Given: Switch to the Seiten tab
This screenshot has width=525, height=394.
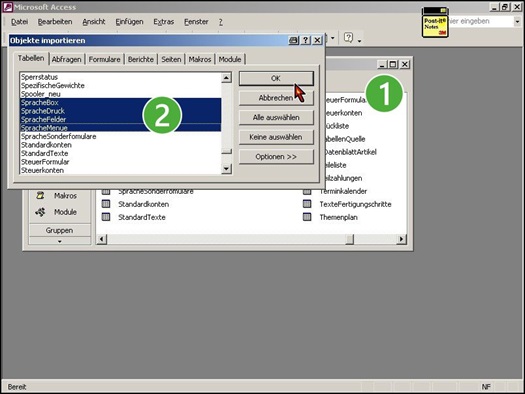Looking at the screenshot, I should tap(171, 59).
